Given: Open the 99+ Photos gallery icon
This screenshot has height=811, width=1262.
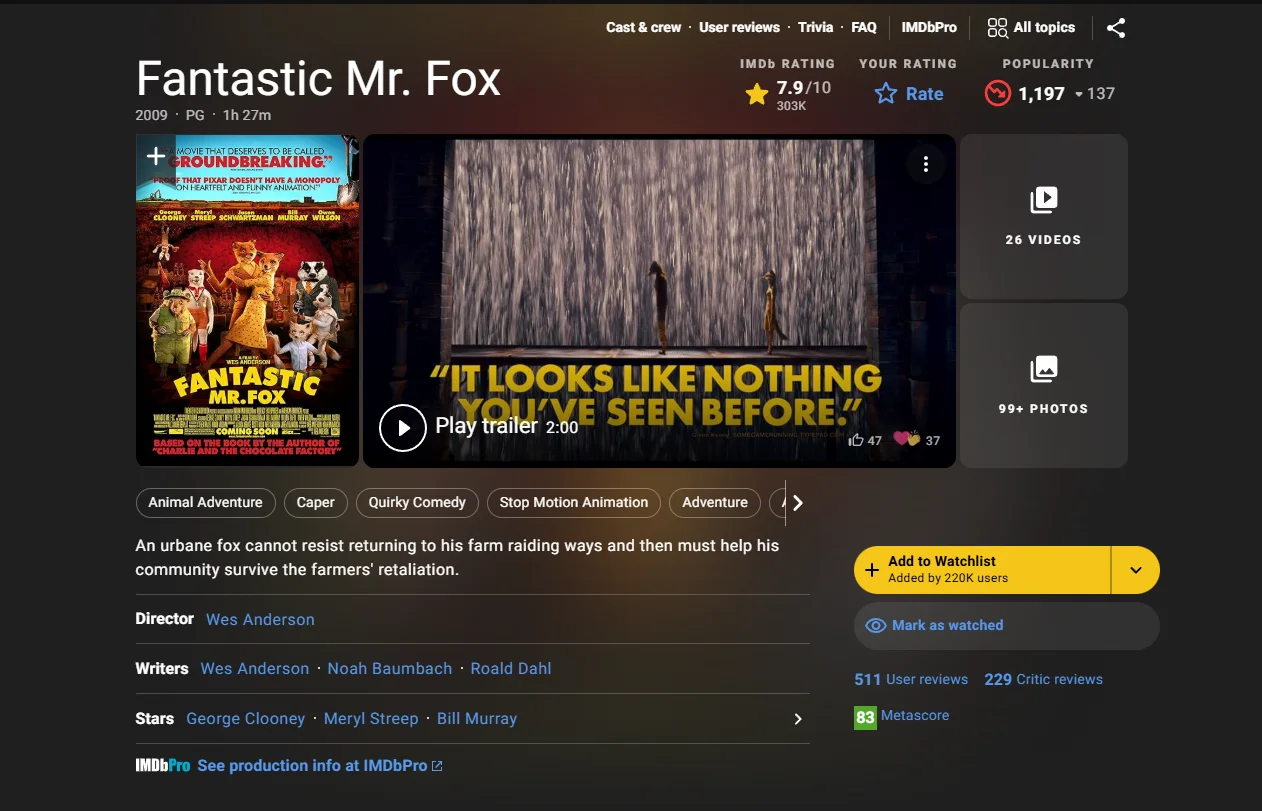Looking at the screenshot, I should [x=1043, y=368].
